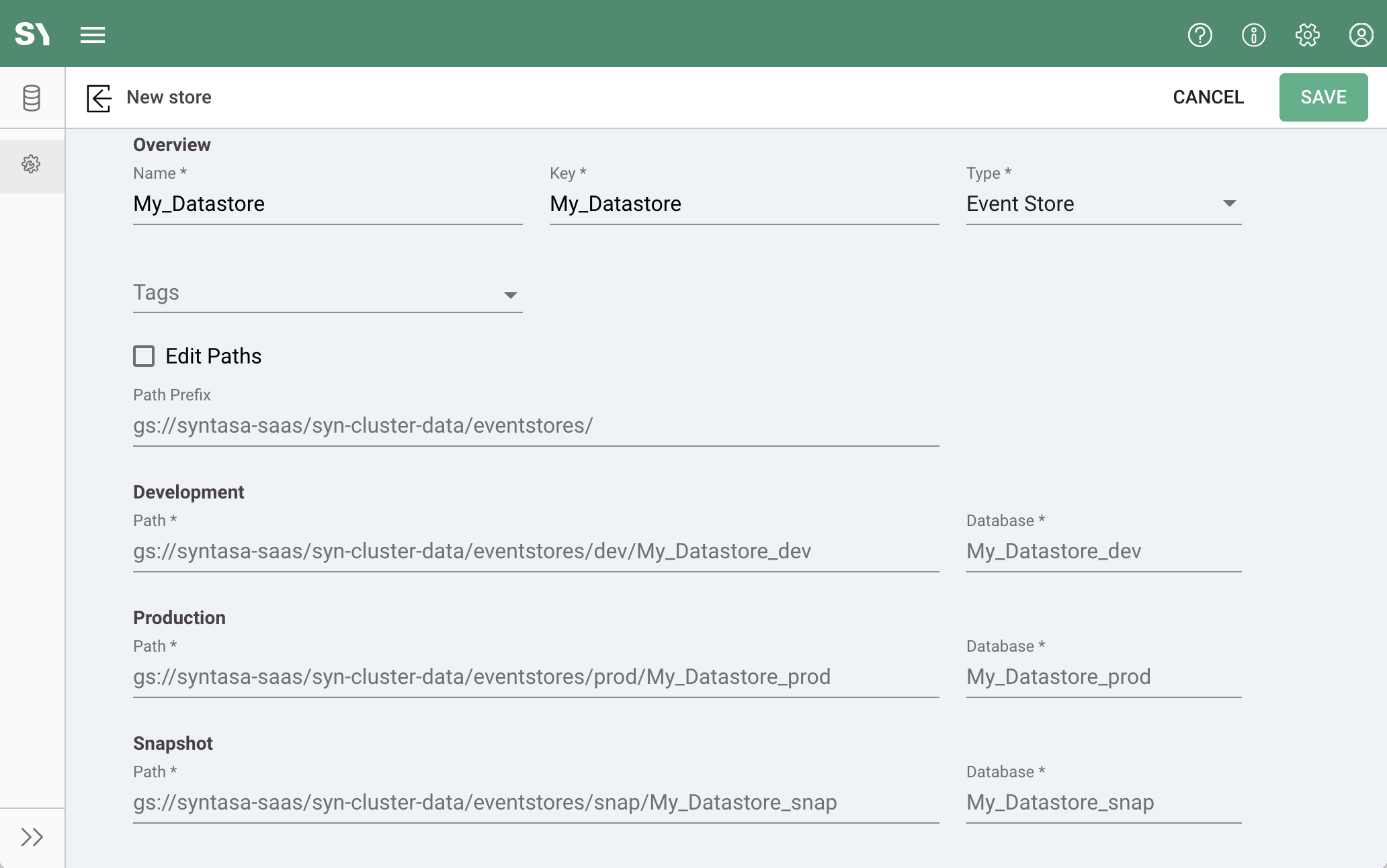Click the Production Path field
This screenshot has height=868, width=1387.
(536, 677)
